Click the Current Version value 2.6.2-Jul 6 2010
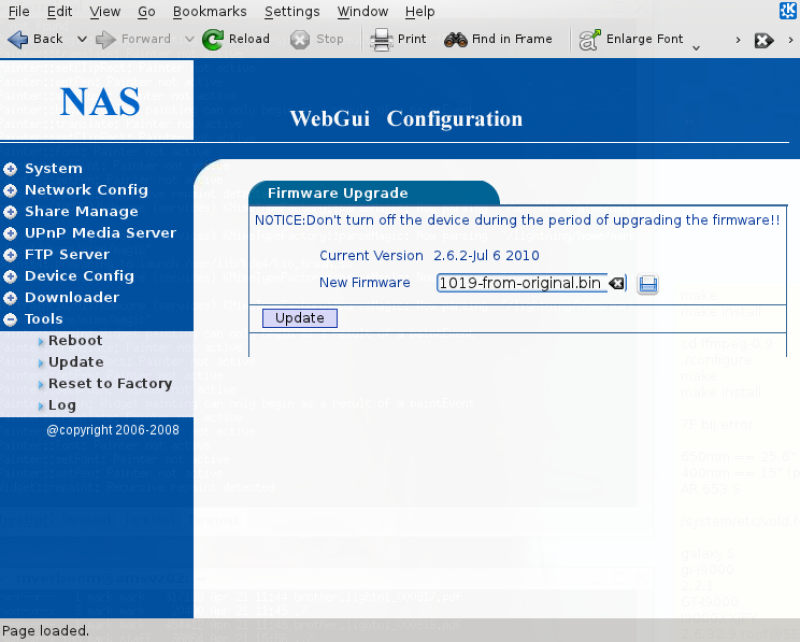 click(x=486, y=255)
